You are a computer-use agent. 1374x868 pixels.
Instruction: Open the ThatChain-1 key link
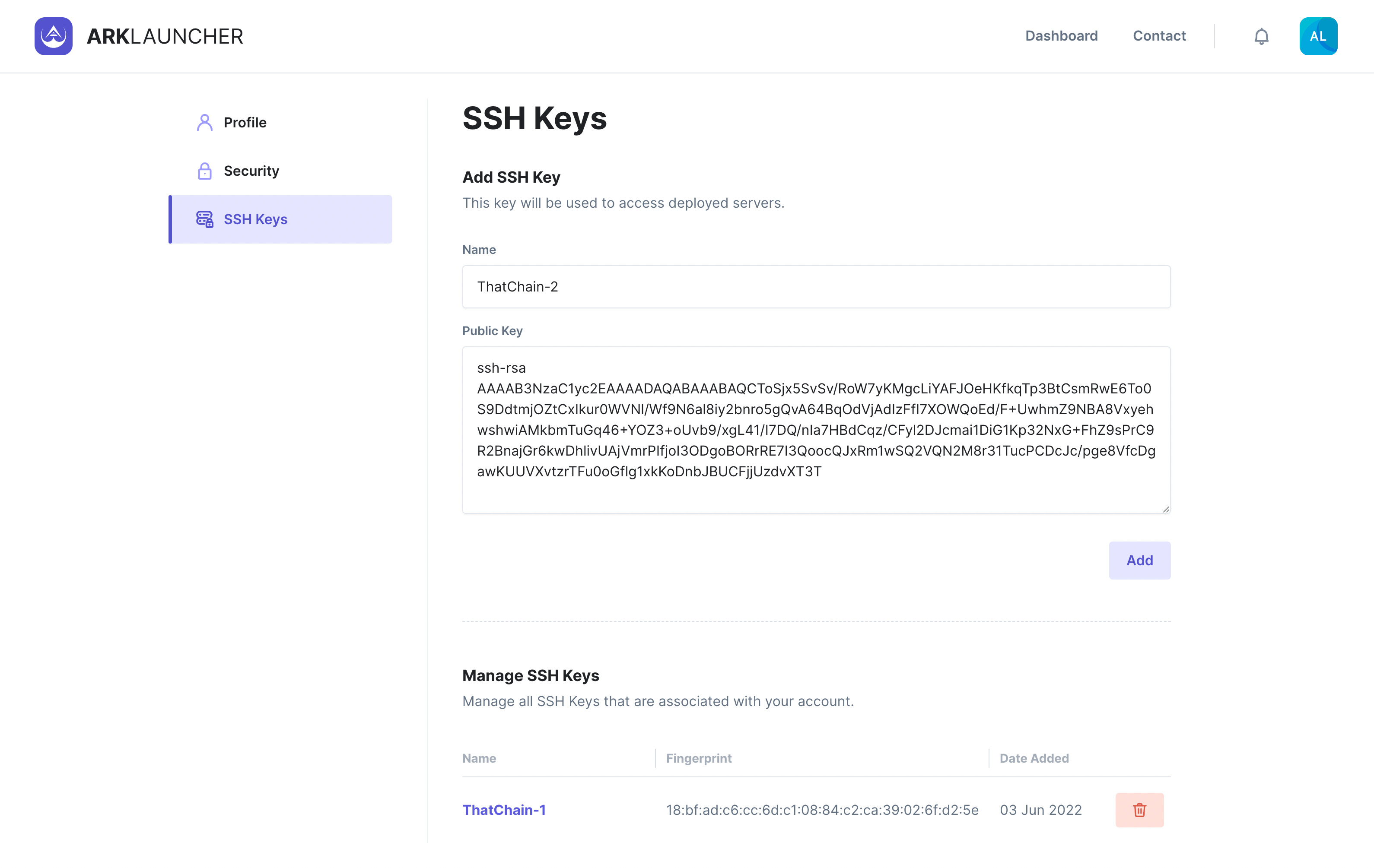tap(504, 810)
